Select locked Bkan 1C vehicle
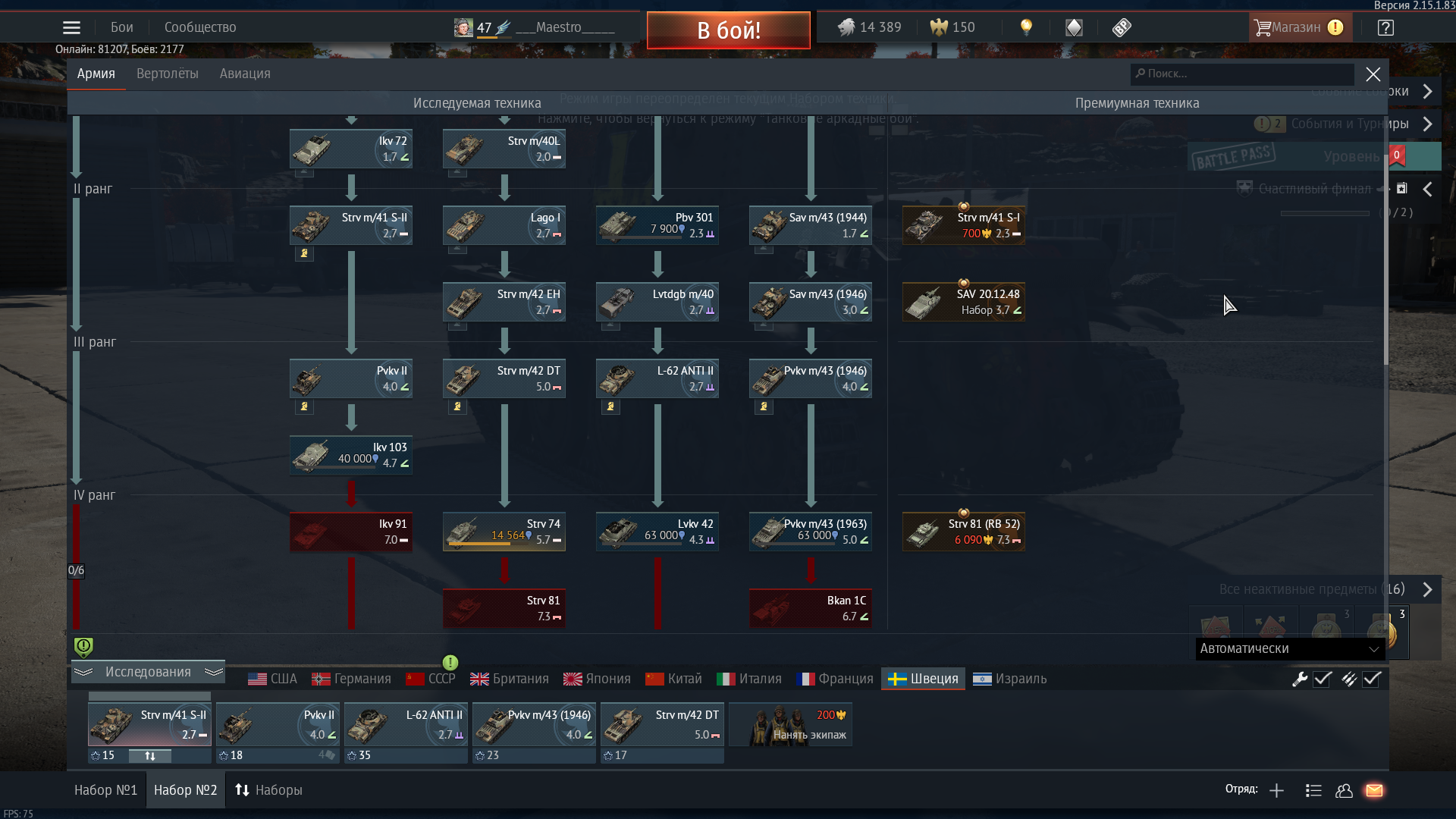 tap(811, 608)
